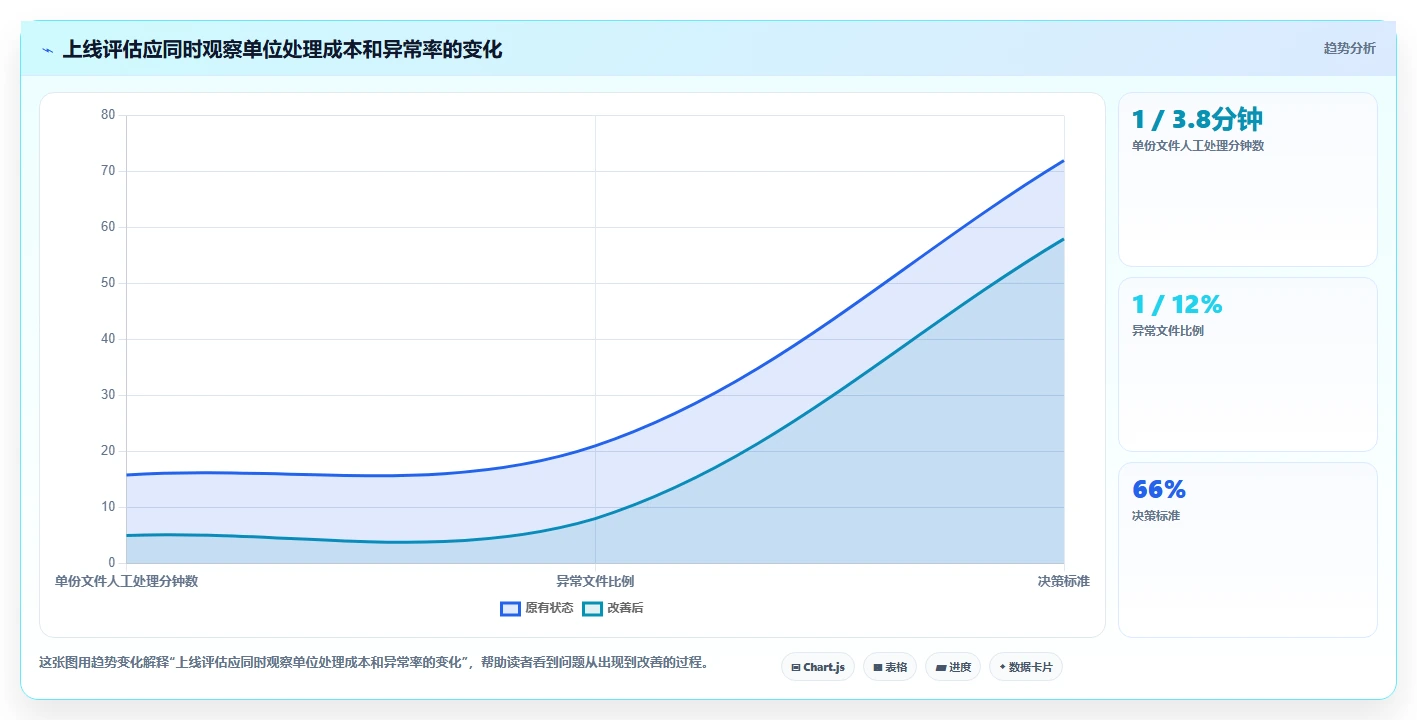Click the Chart.js tag
Viewport: 1417px width, 720px height.
click(818, 667)
